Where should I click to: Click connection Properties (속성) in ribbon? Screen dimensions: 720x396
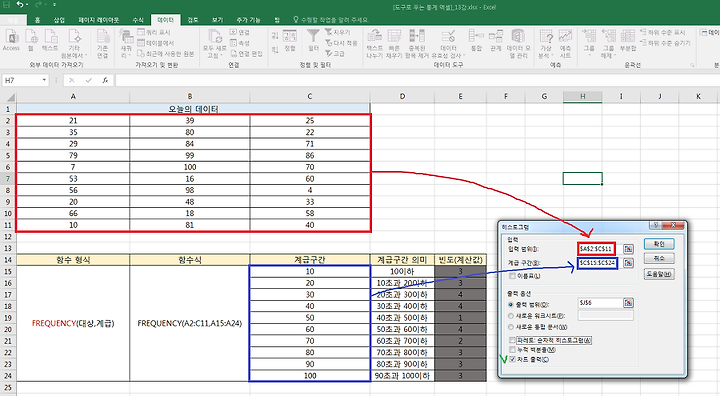click(x=240, y=43)
